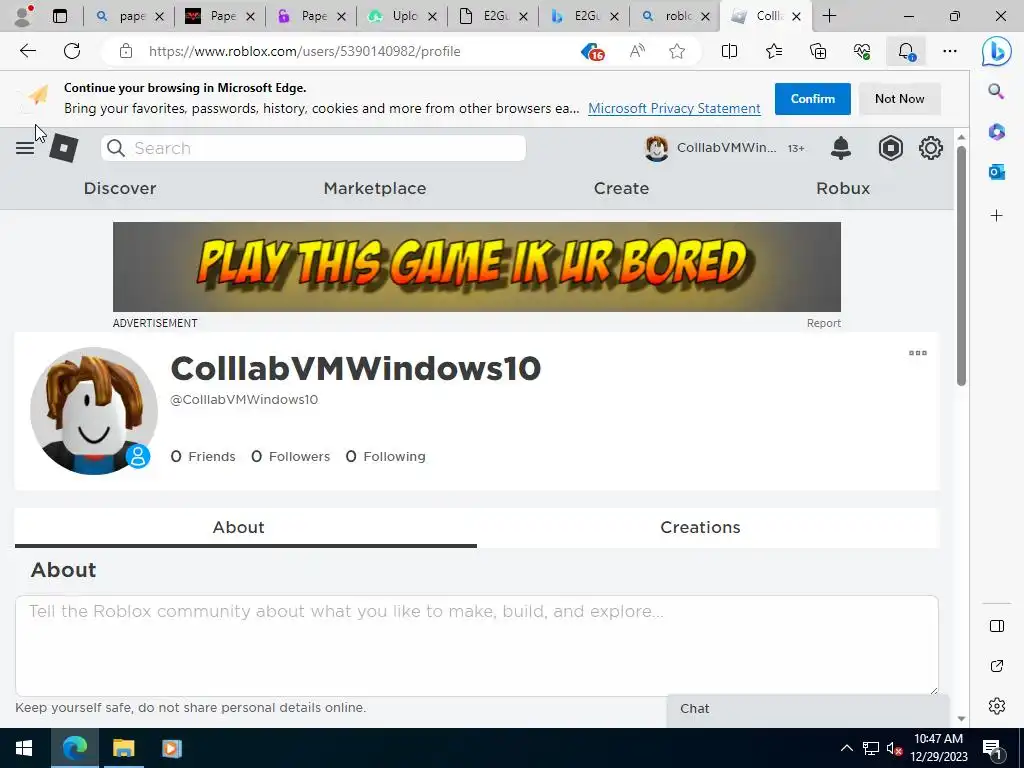This screenshot has height=768, width=1024.
Task: Click the Edge notifications bell toolbar icon
Action: pyautogui.click(x=906, y=51)
